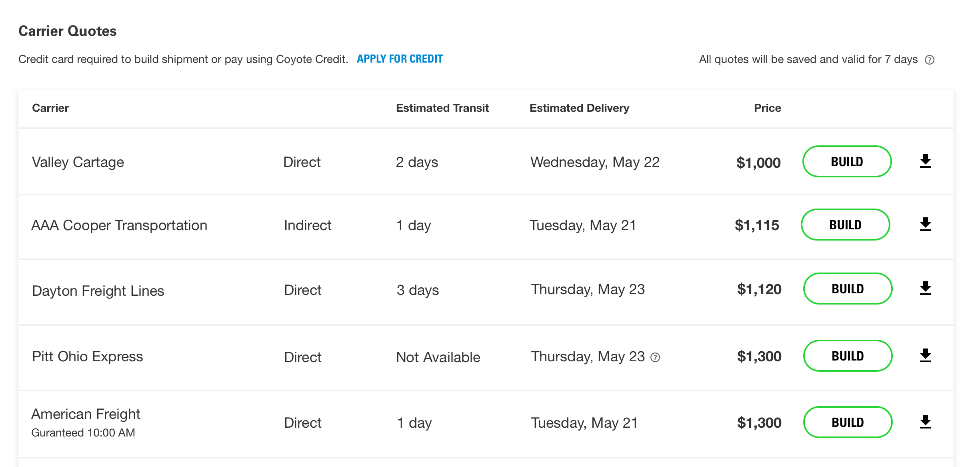Click the Estimated Transit column header
This screenshot has width=966, height=467.
(x=442, y=108)
